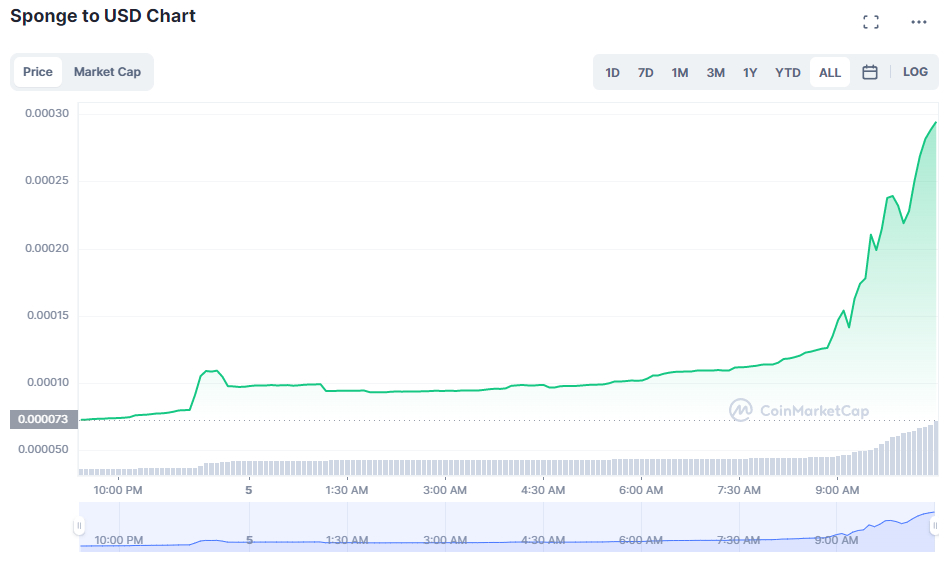The image size is (951, 563).
Task: Open the three-dot more options menu
Action: pos(918,22)
